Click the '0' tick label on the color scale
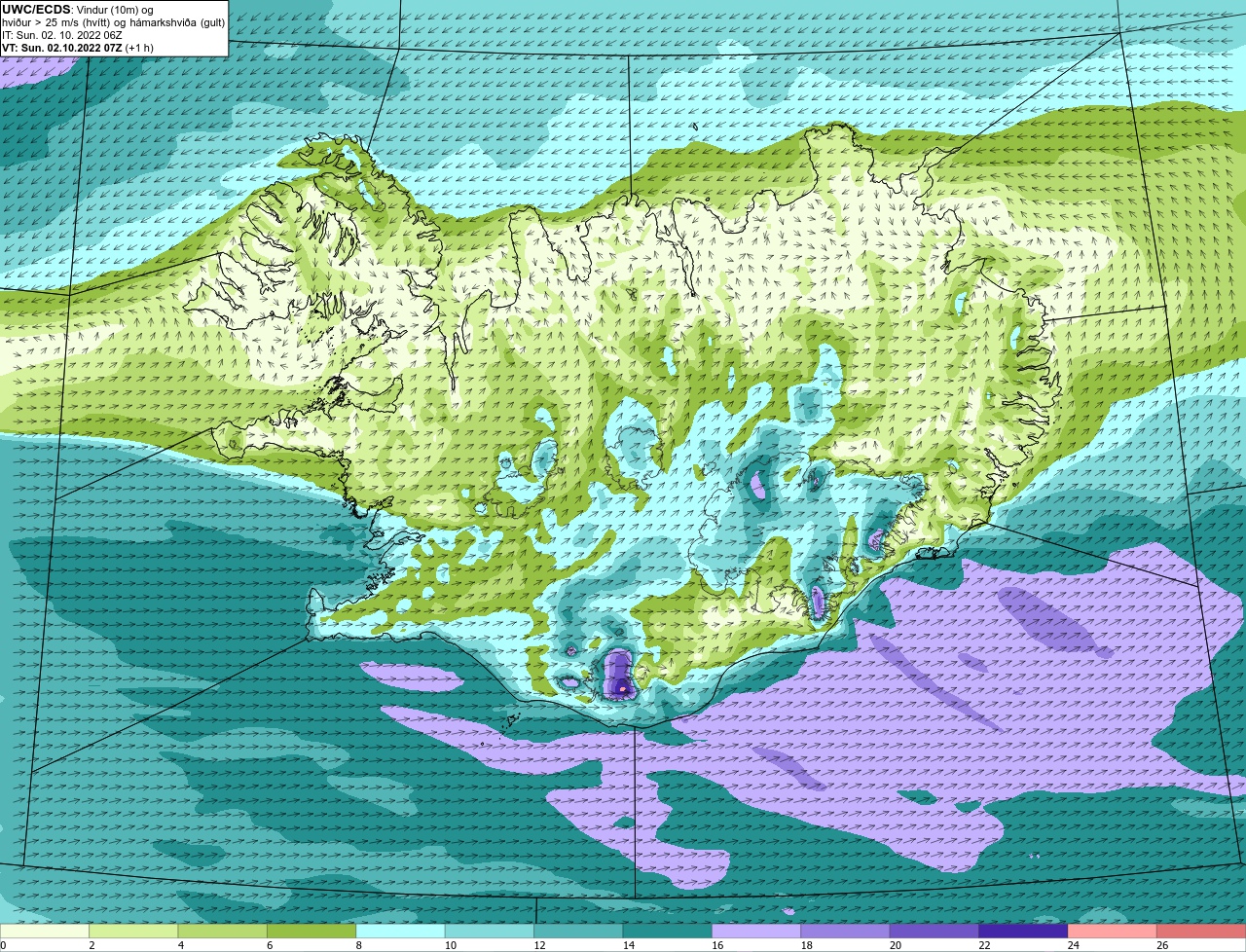Screen dimensions: 1246x952 coord(4,945)
